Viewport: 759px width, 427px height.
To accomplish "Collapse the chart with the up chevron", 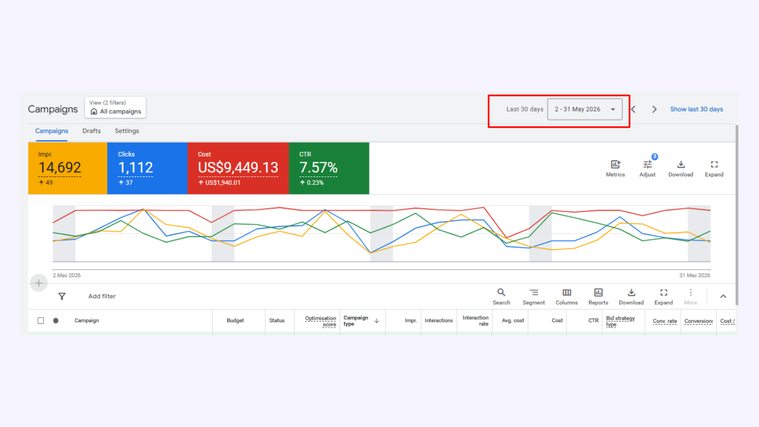I will (723, 296).
